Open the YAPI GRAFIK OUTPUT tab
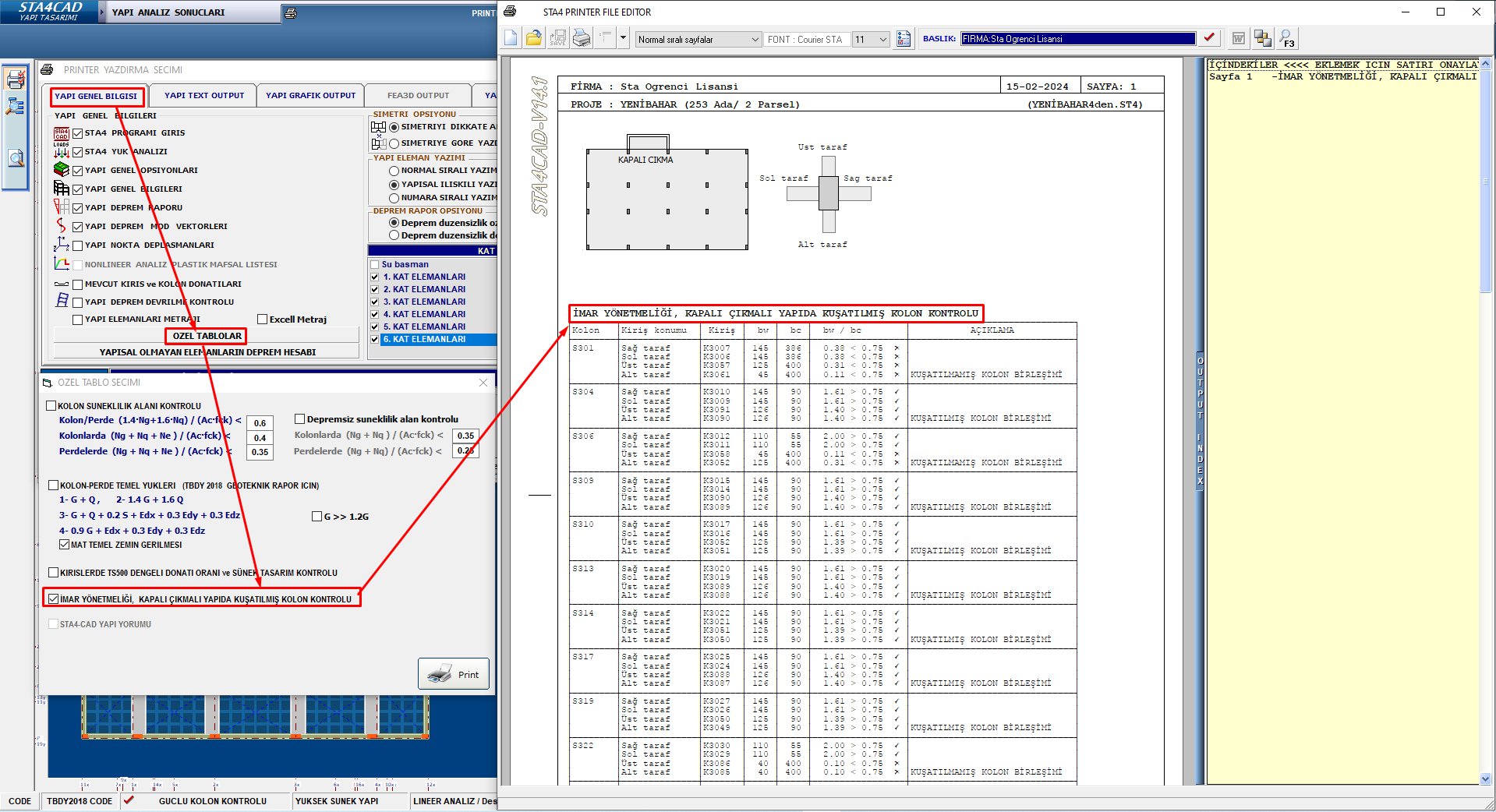 coord(310,96)
